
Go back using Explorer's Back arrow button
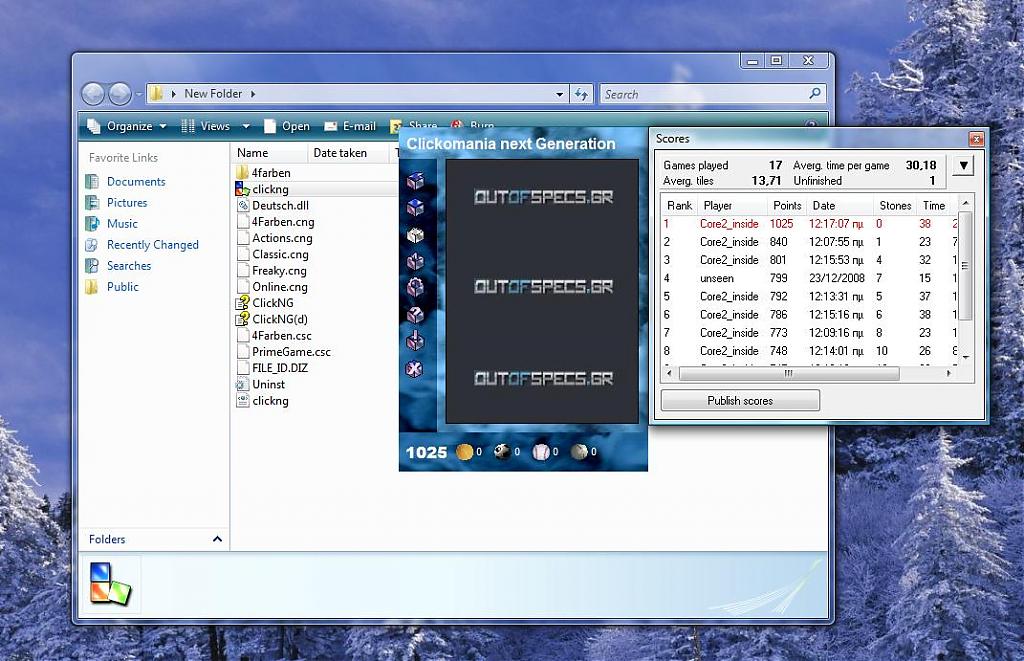(x=93, y=94)
